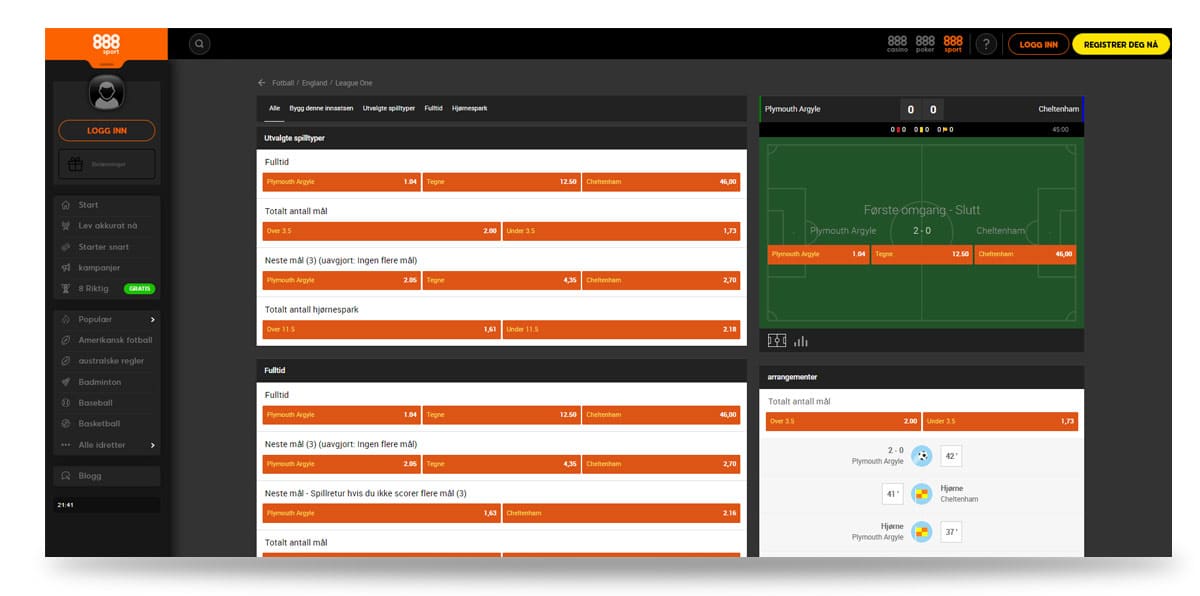Viewport: 1200px width, 596px height.
Task: Select the Alle tab
Action: 274,108
